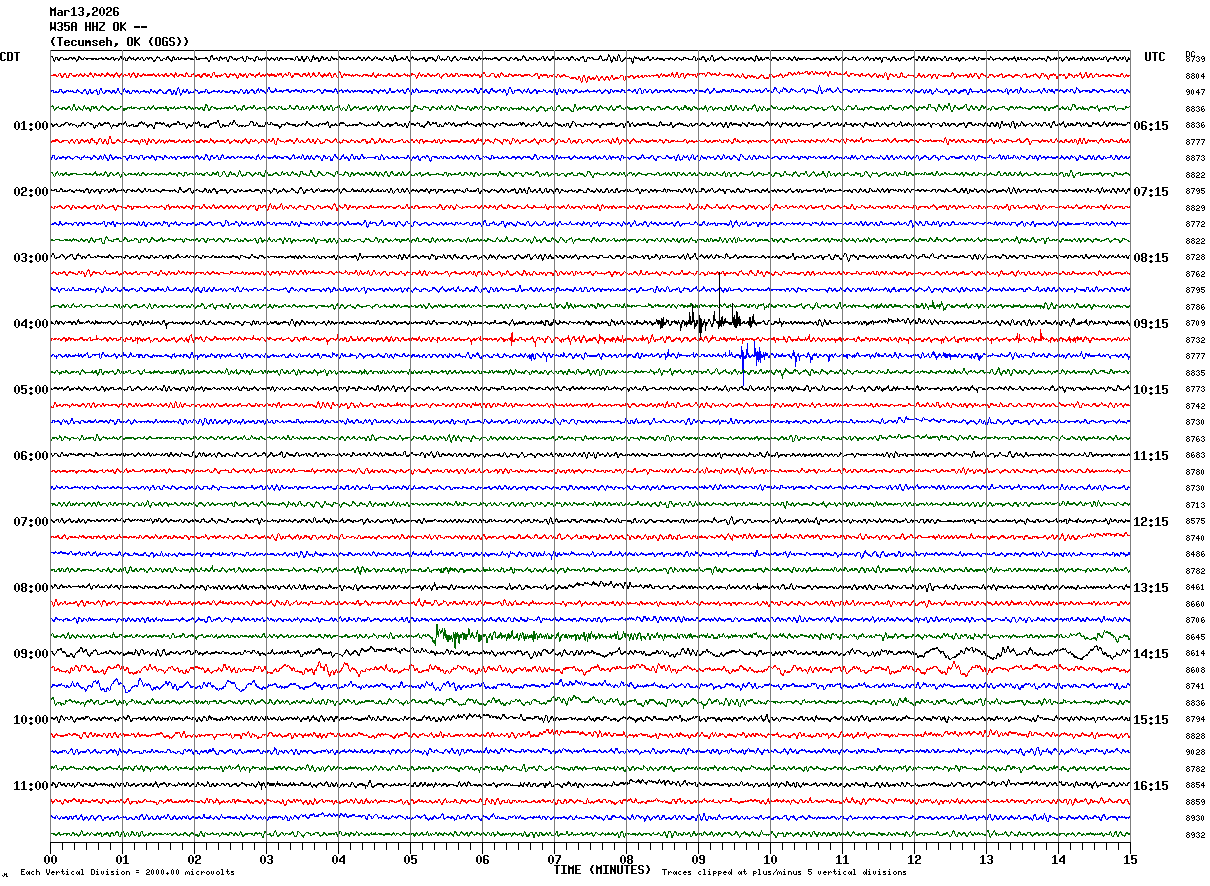Click the 13:15 UTC time label
The image size is (1210, 886).
1151,588
